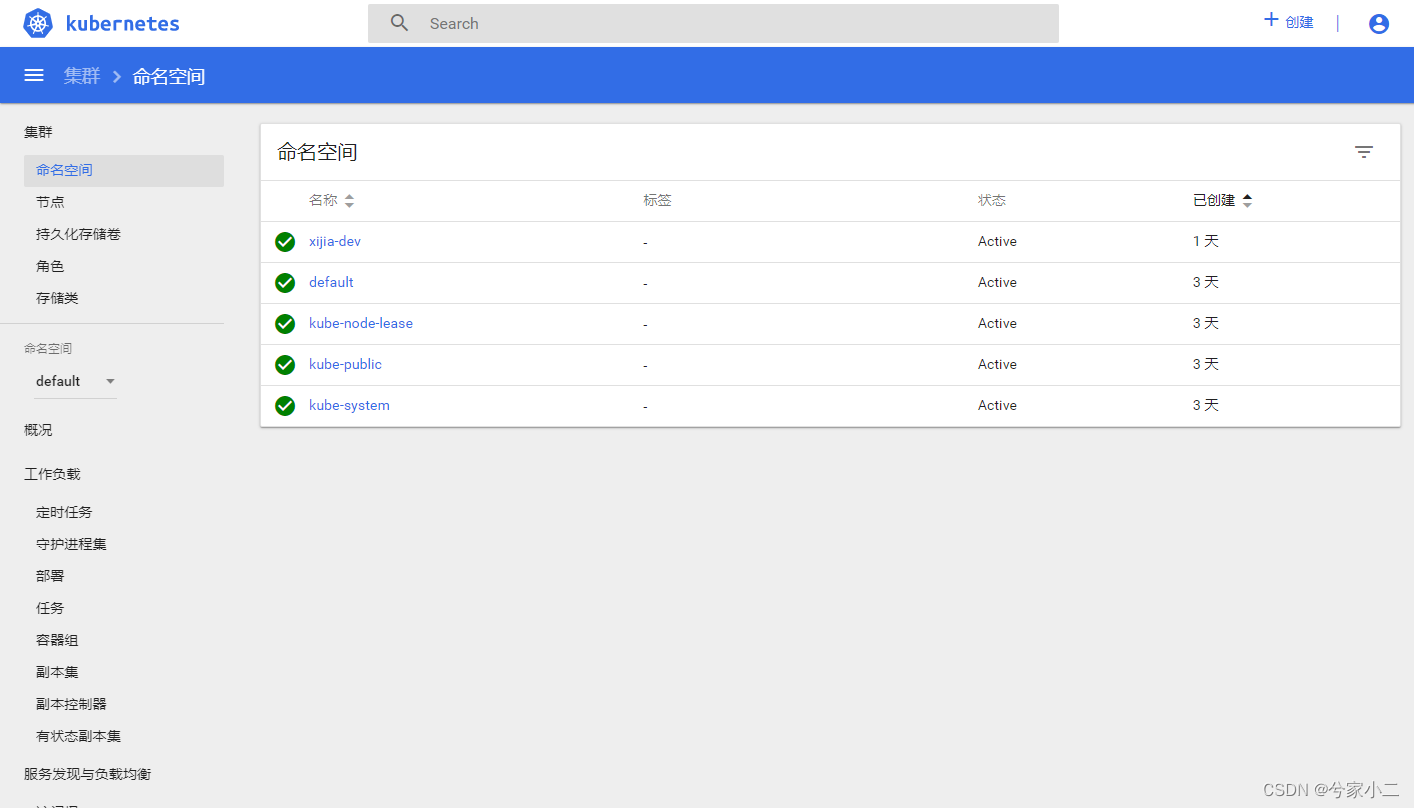The image size is (1414, 808).
Task: Click the 集群 breadcrumb link
Action: point(81,75)
